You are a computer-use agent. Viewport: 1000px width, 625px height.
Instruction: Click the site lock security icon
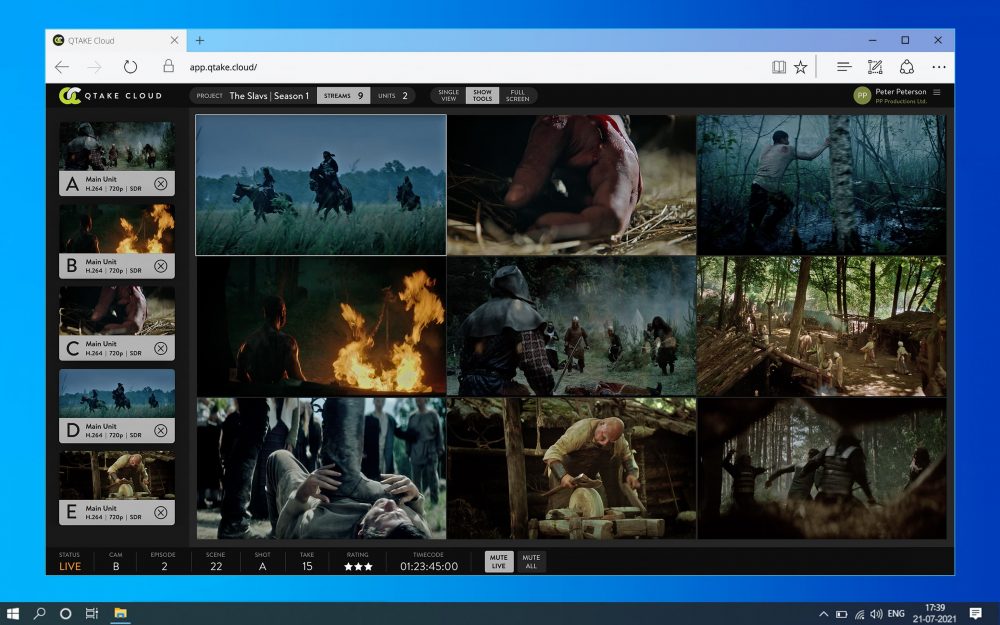pos(168,66)
